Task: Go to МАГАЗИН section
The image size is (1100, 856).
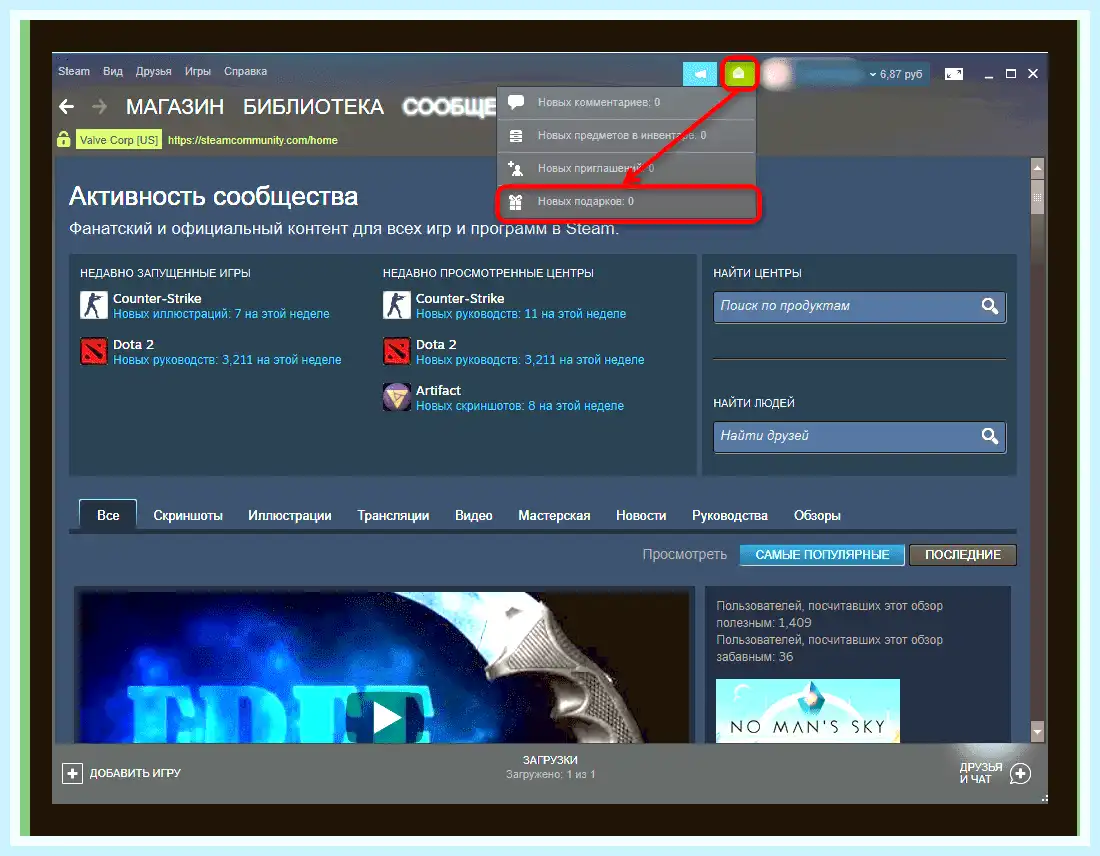Action: (175, 107)
